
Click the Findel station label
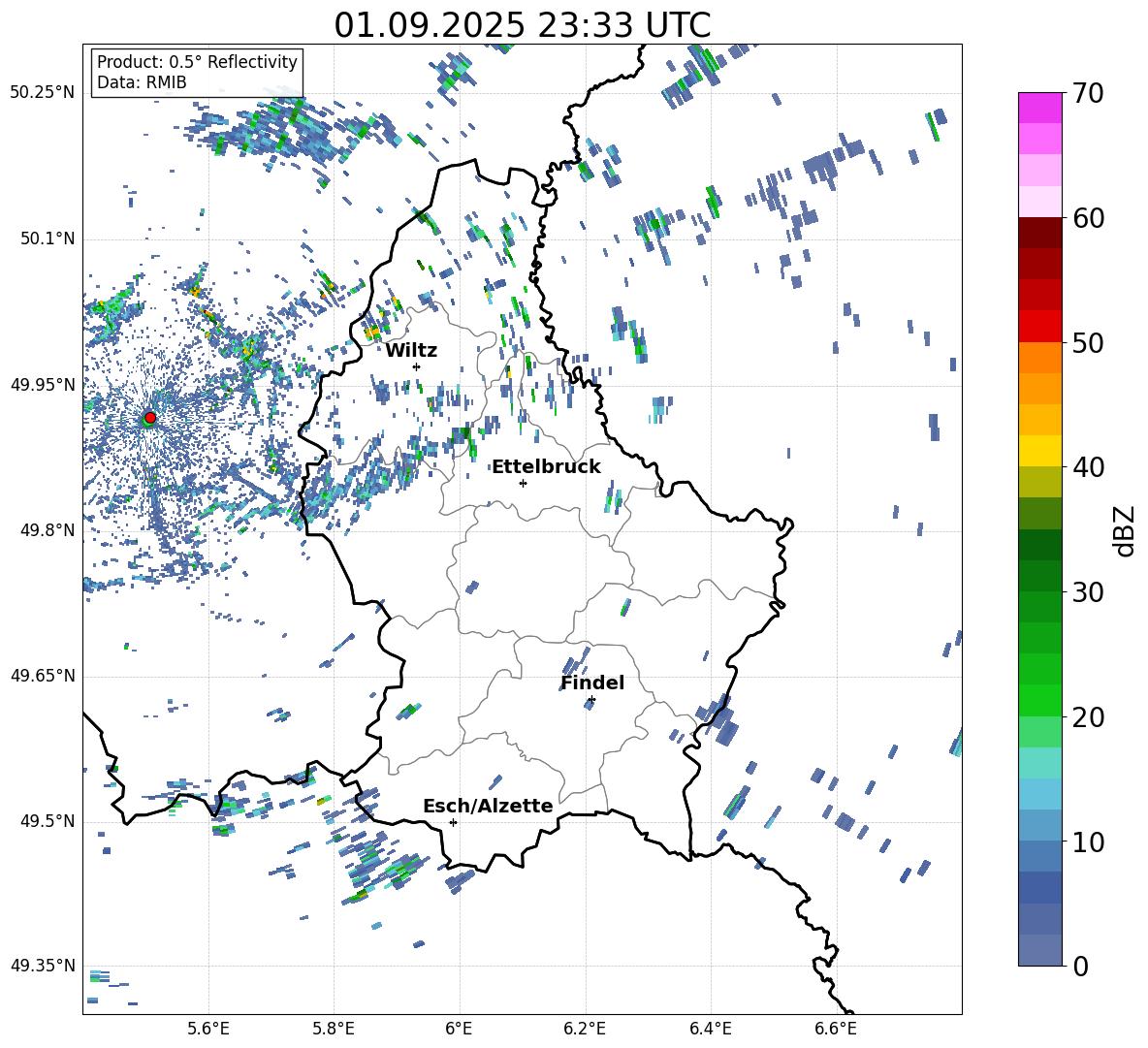(592, 683)
